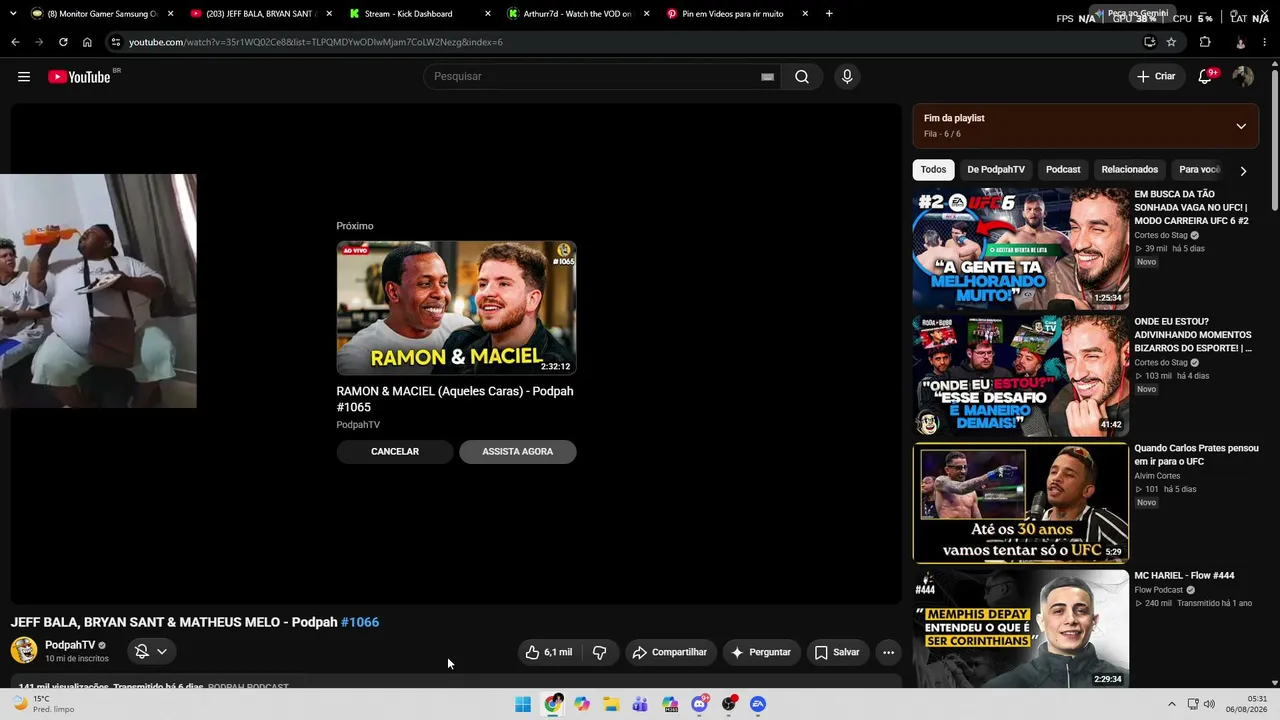This screenshot has height=720, width=1280.
Task: Click the Perguntar ask button
Action: [761, 652]
